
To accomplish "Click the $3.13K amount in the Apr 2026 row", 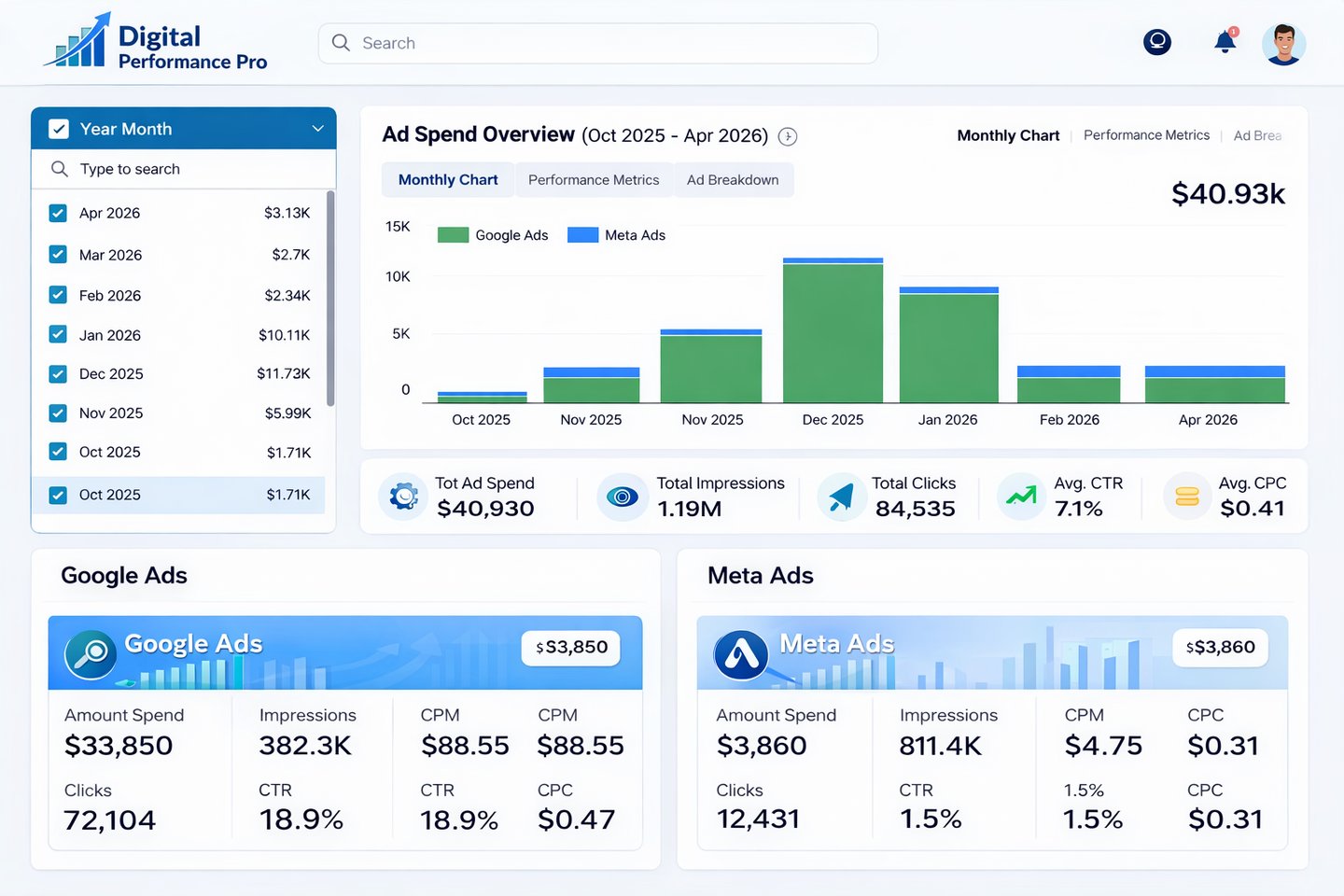I will (287, 213).
